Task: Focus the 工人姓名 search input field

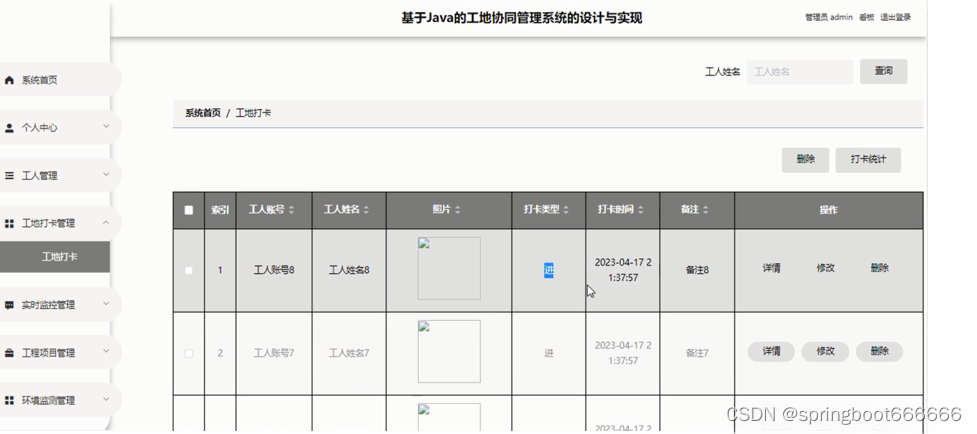Action: pos(800,72)
